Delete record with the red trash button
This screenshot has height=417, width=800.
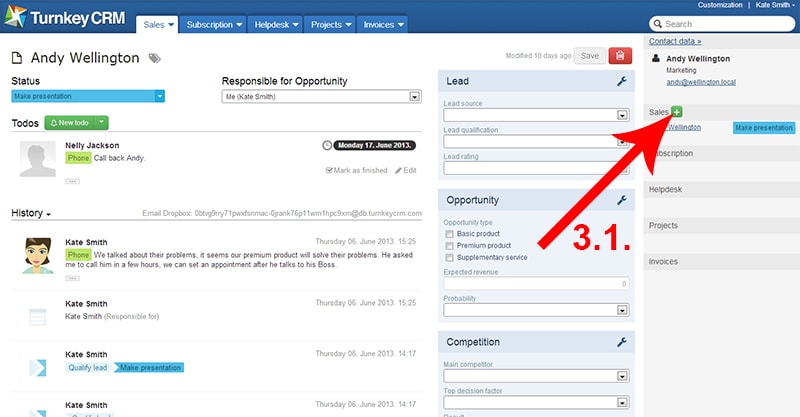(x=620, y=56)
